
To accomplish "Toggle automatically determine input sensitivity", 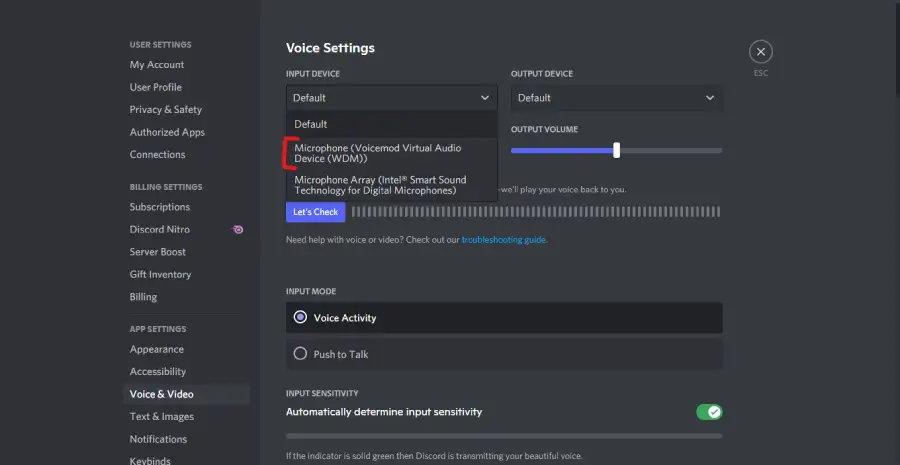I will [709, 412].
